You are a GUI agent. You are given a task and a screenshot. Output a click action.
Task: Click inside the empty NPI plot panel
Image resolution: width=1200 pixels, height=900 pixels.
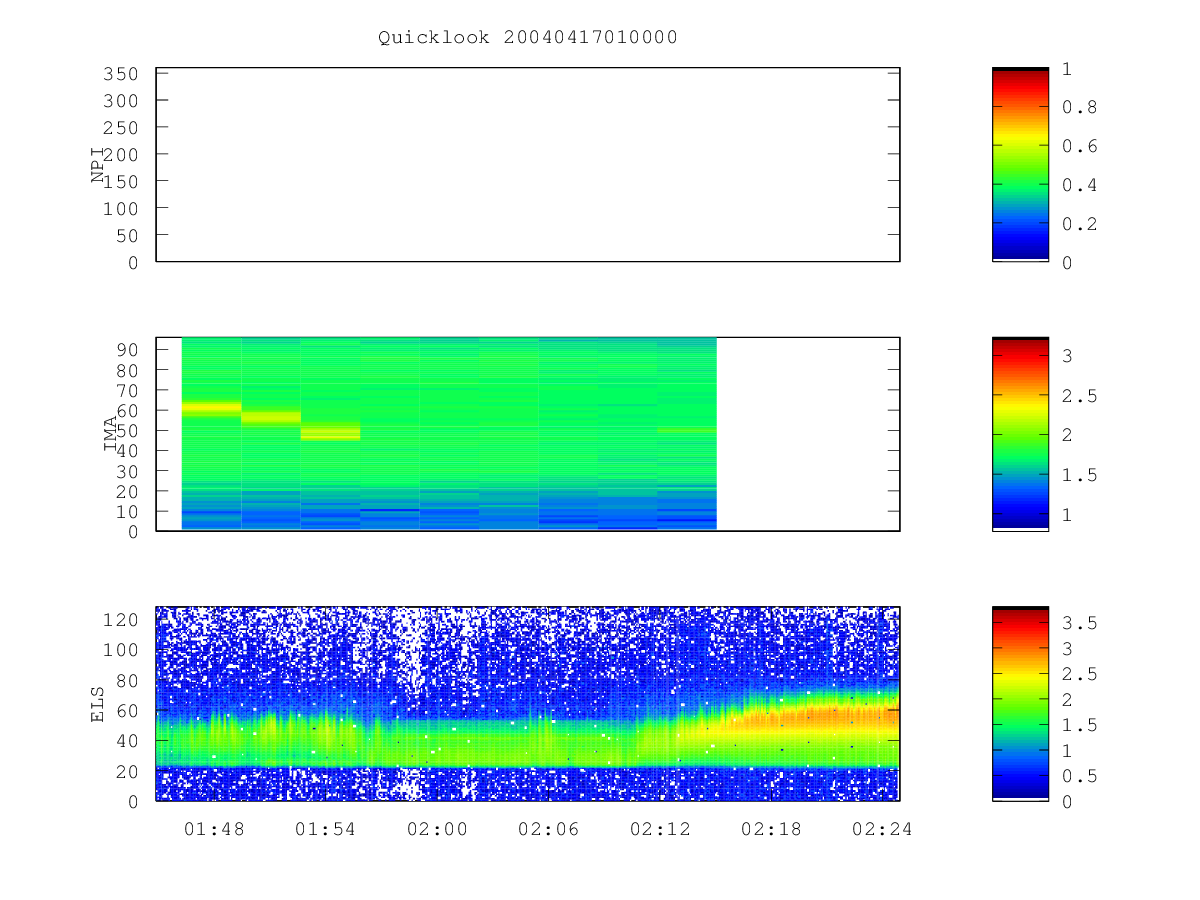point(528,165)
